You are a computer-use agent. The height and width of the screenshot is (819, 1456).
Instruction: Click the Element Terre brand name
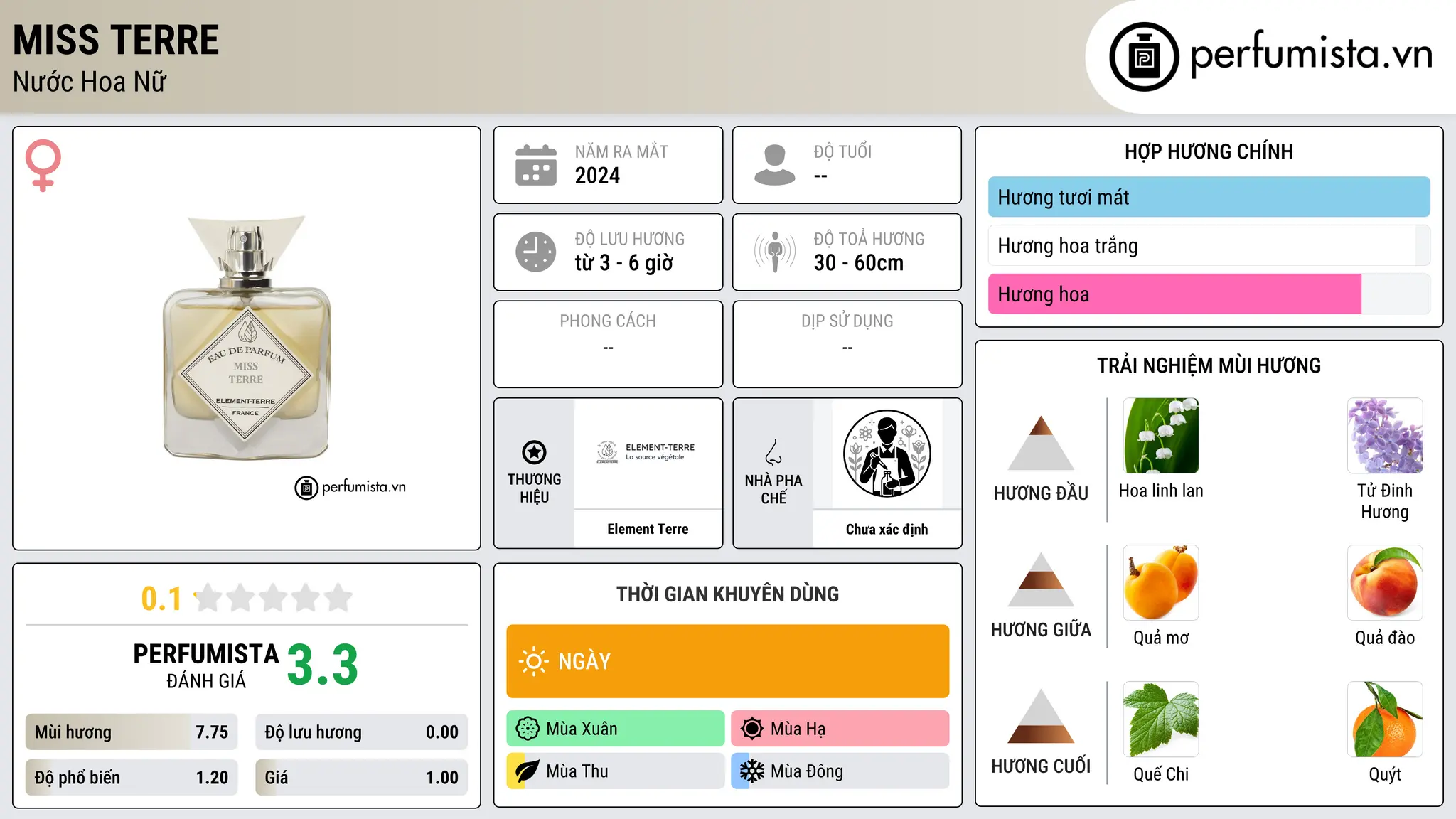point(648,529)
